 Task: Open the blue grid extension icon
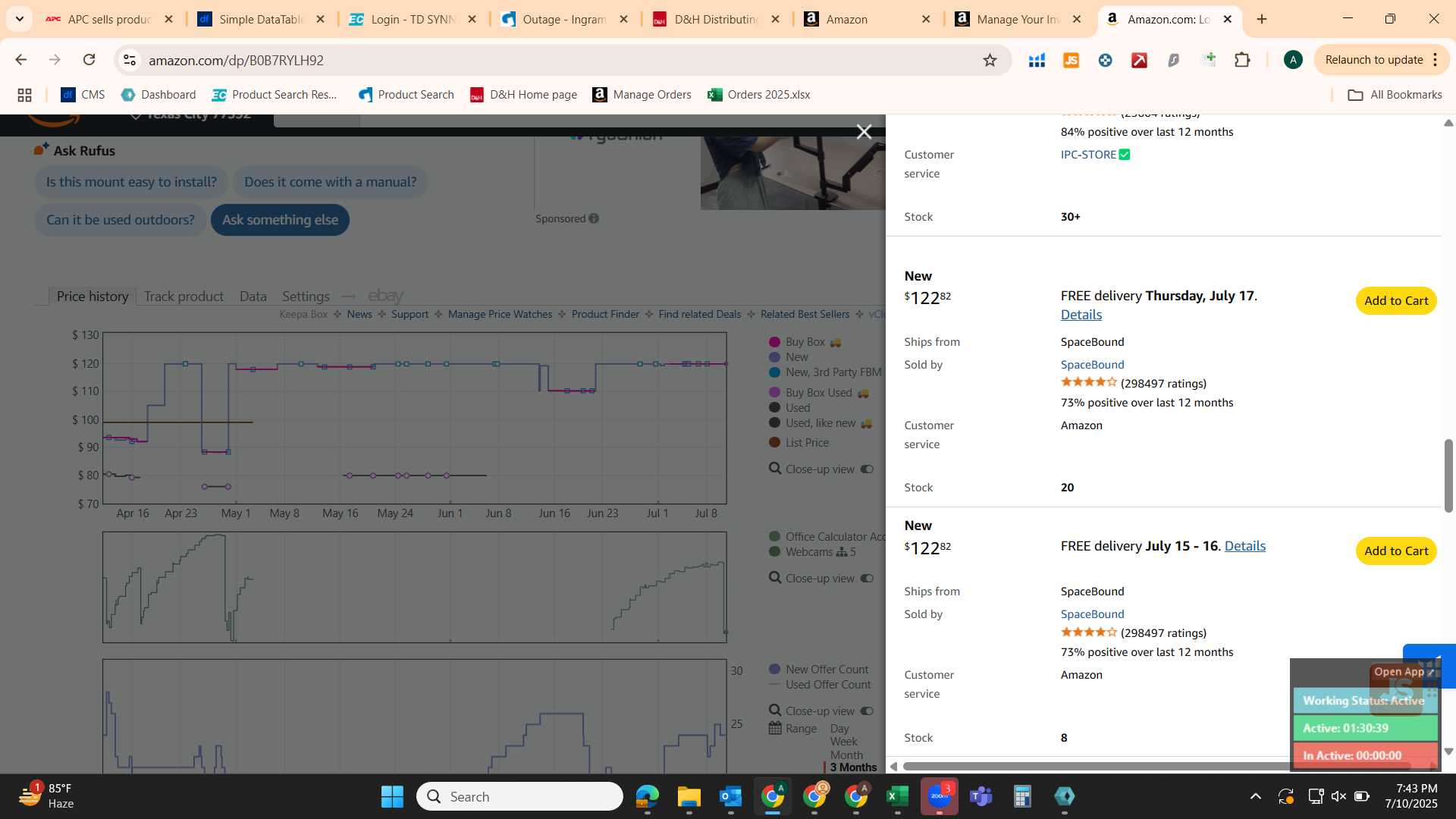(1037, 60)
